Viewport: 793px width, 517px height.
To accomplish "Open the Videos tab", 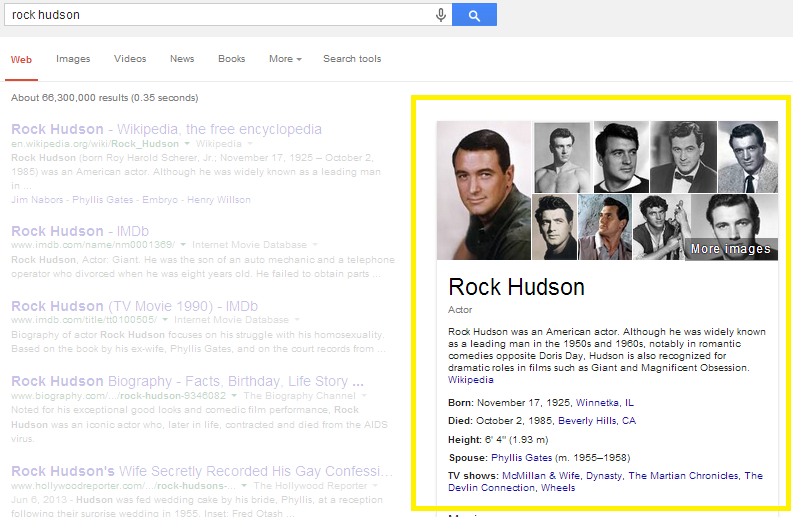I will (130, 59).
